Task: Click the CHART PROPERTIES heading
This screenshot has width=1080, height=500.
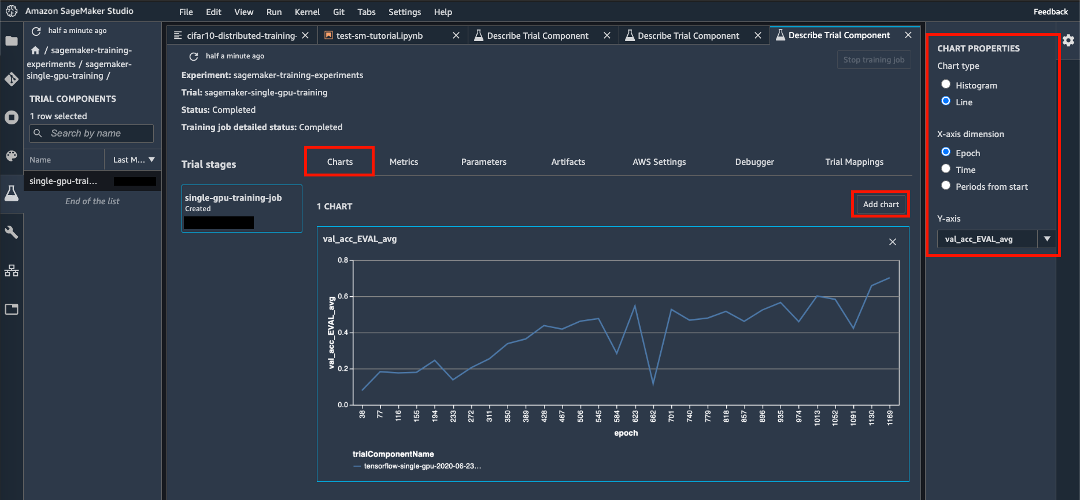Action: coord(978,49)
